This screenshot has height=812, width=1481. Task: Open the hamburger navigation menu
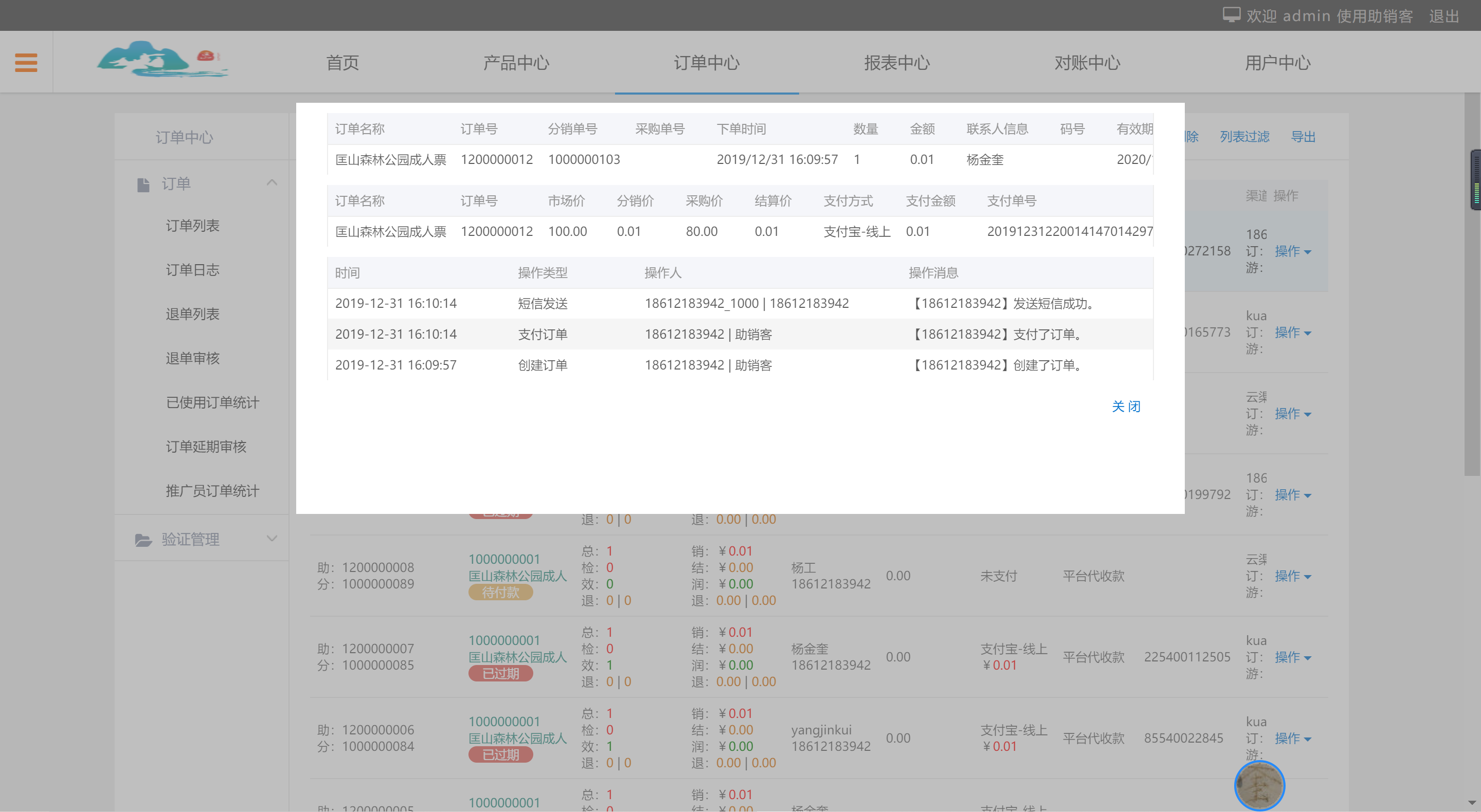point(25,62)
